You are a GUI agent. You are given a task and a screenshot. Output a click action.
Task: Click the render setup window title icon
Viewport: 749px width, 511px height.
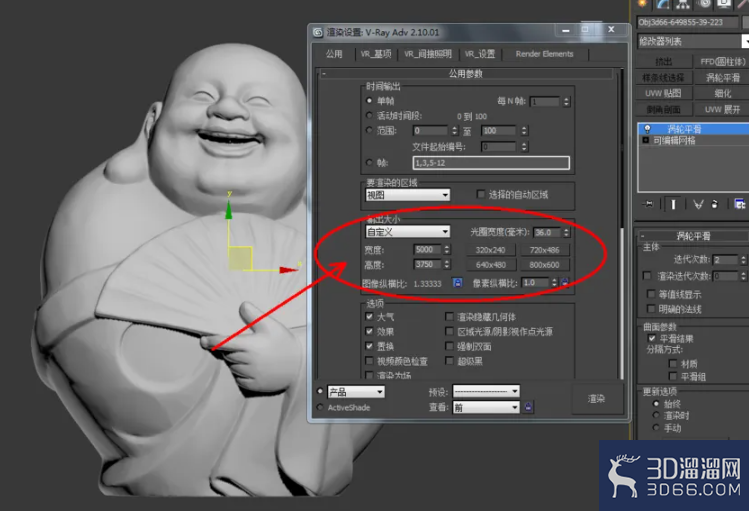(318, 32)
